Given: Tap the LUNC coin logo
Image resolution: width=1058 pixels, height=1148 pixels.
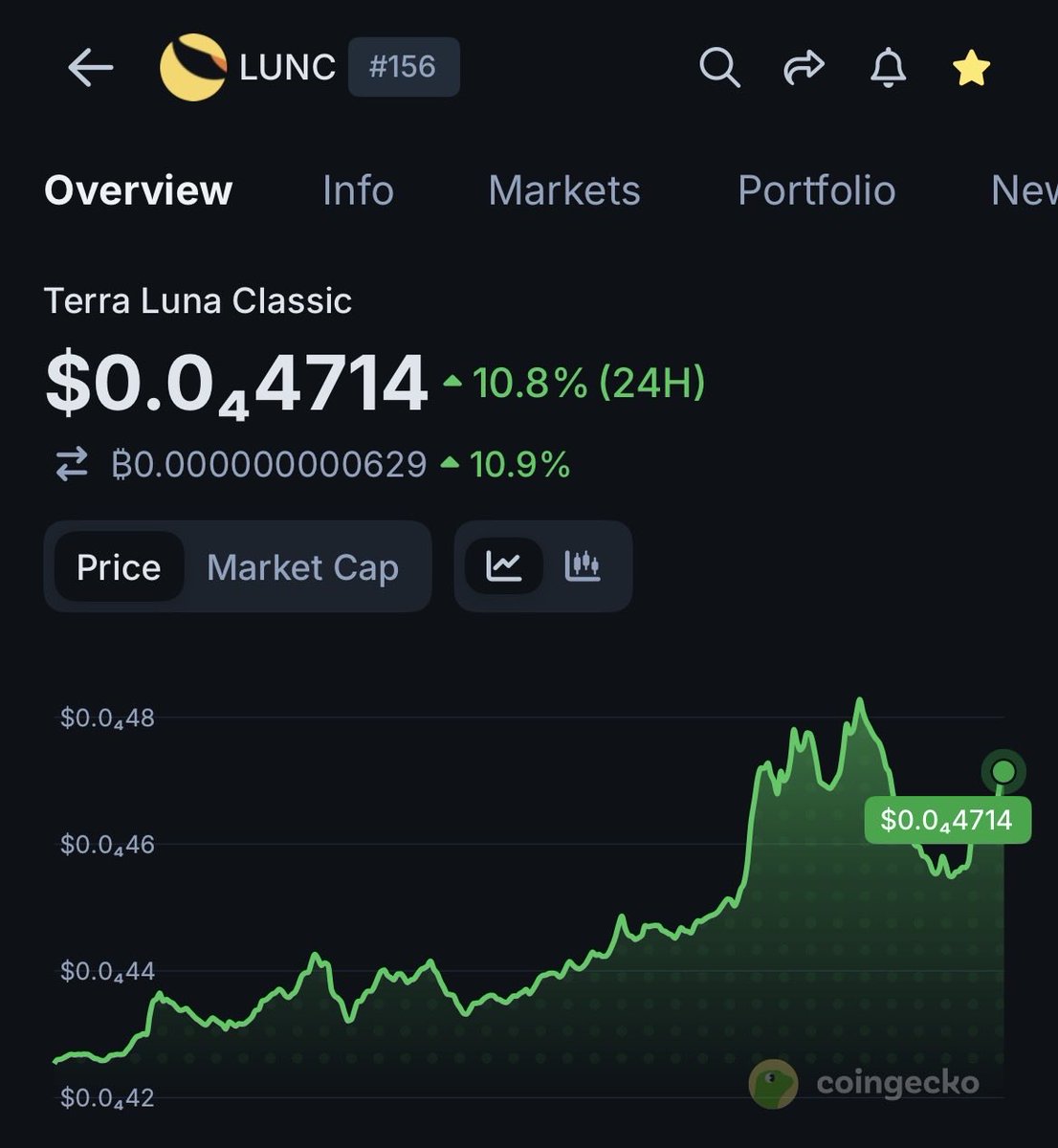Looking at the screenshot, I should (192, 68).
